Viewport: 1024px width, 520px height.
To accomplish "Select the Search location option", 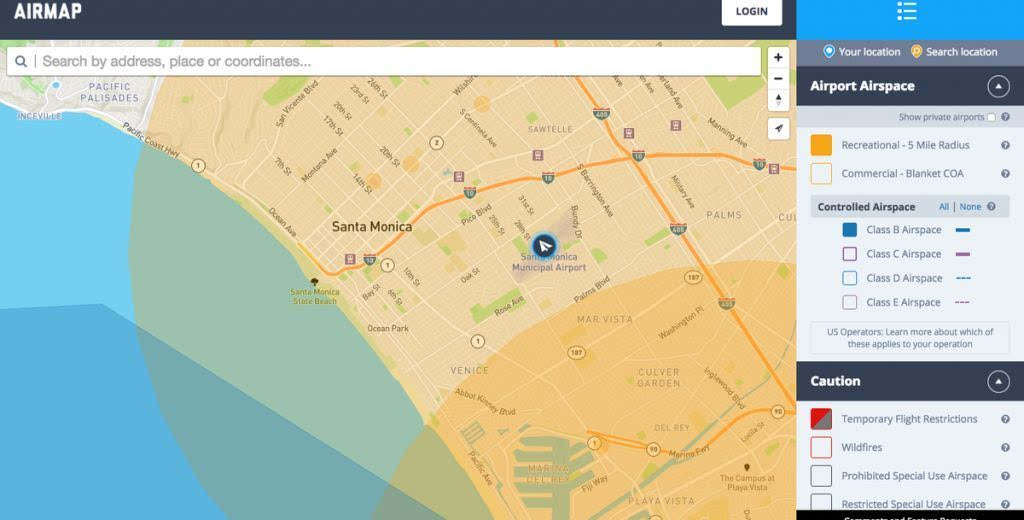I will pos(953,52).
